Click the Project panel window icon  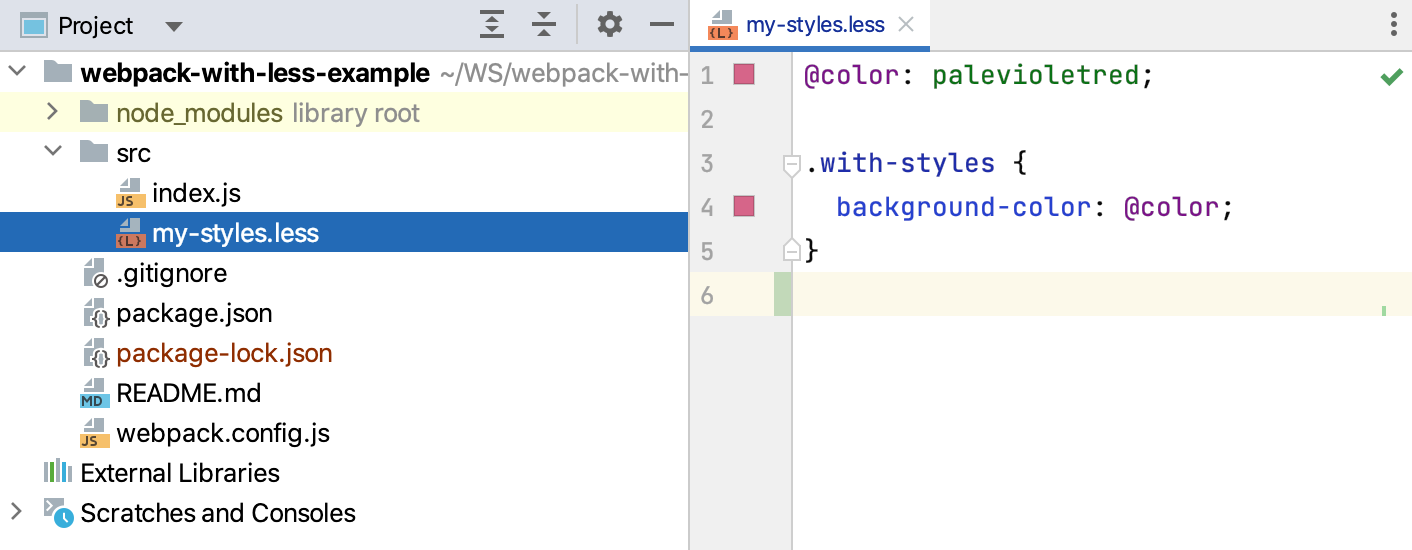(x=34, y=25)
